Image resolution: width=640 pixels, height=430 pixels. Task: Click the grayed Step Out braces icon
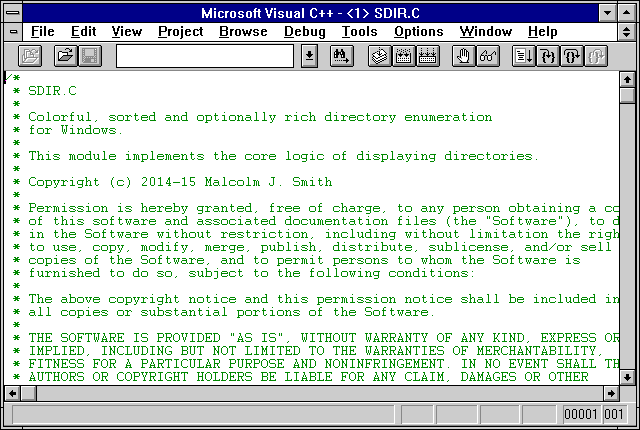click(596, 56)
